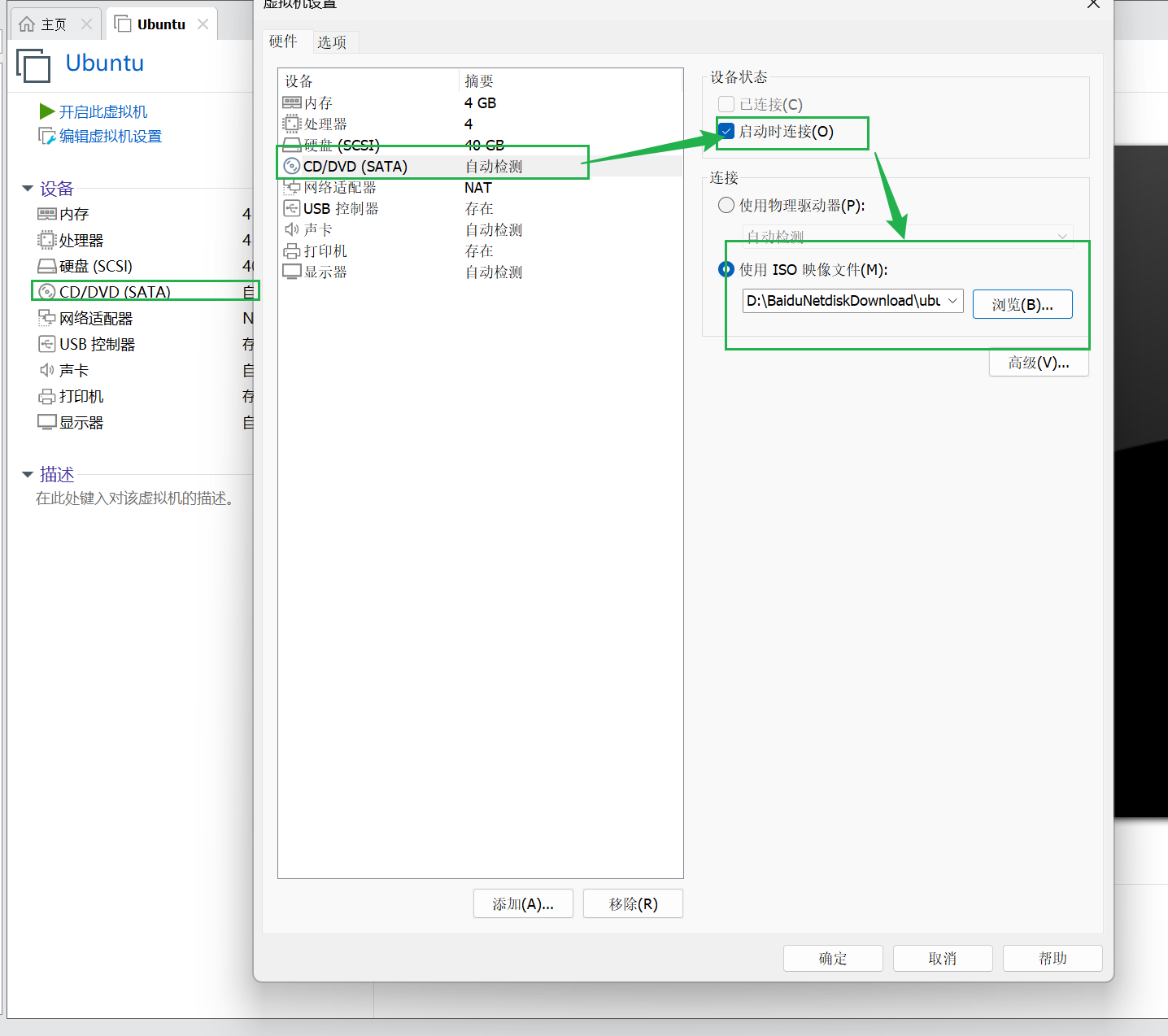Click CD/DVD (SATA) disc icon in dialog list

292,166
